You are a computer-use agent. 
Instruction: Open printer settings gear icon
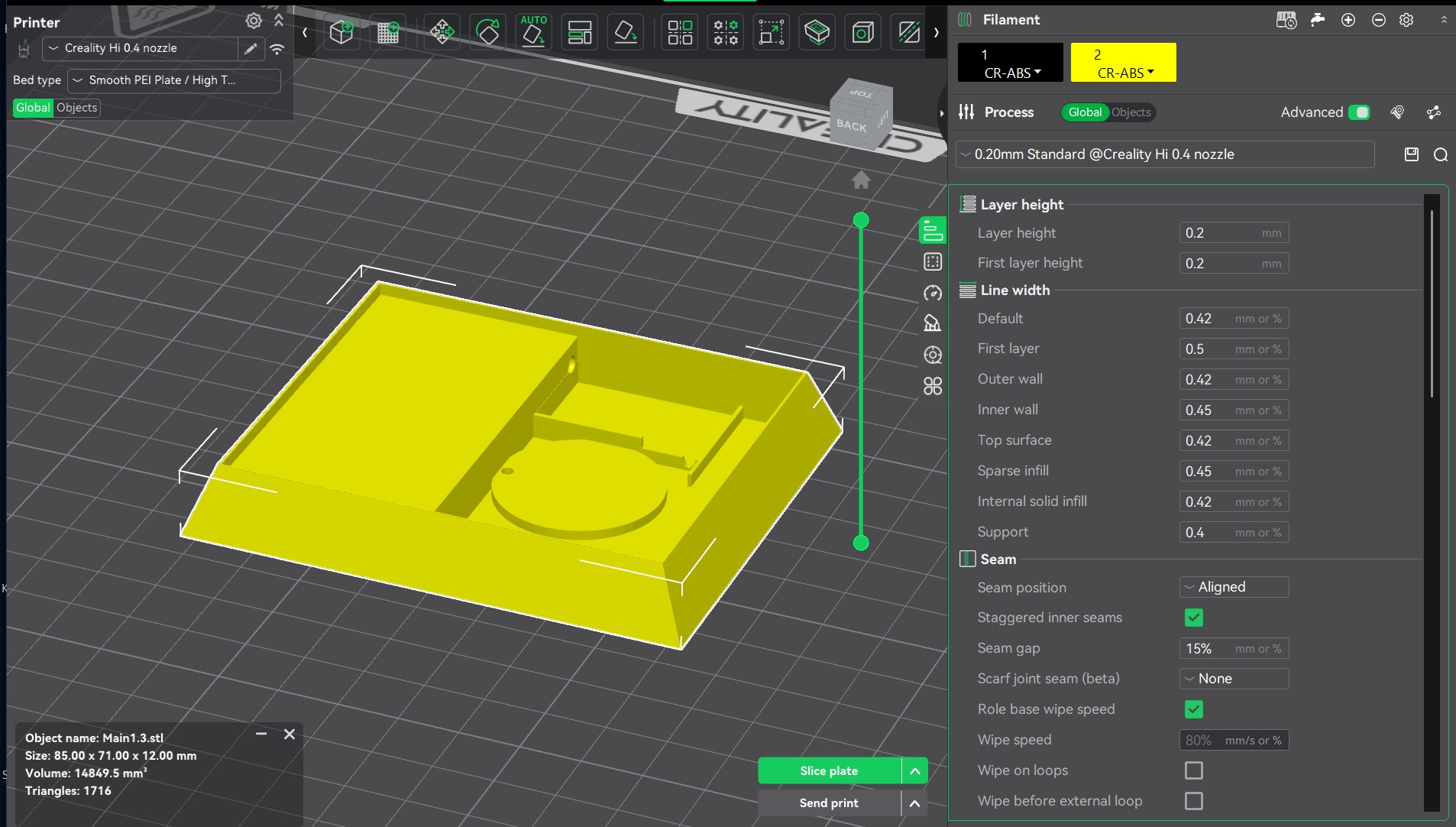(254, 21)
